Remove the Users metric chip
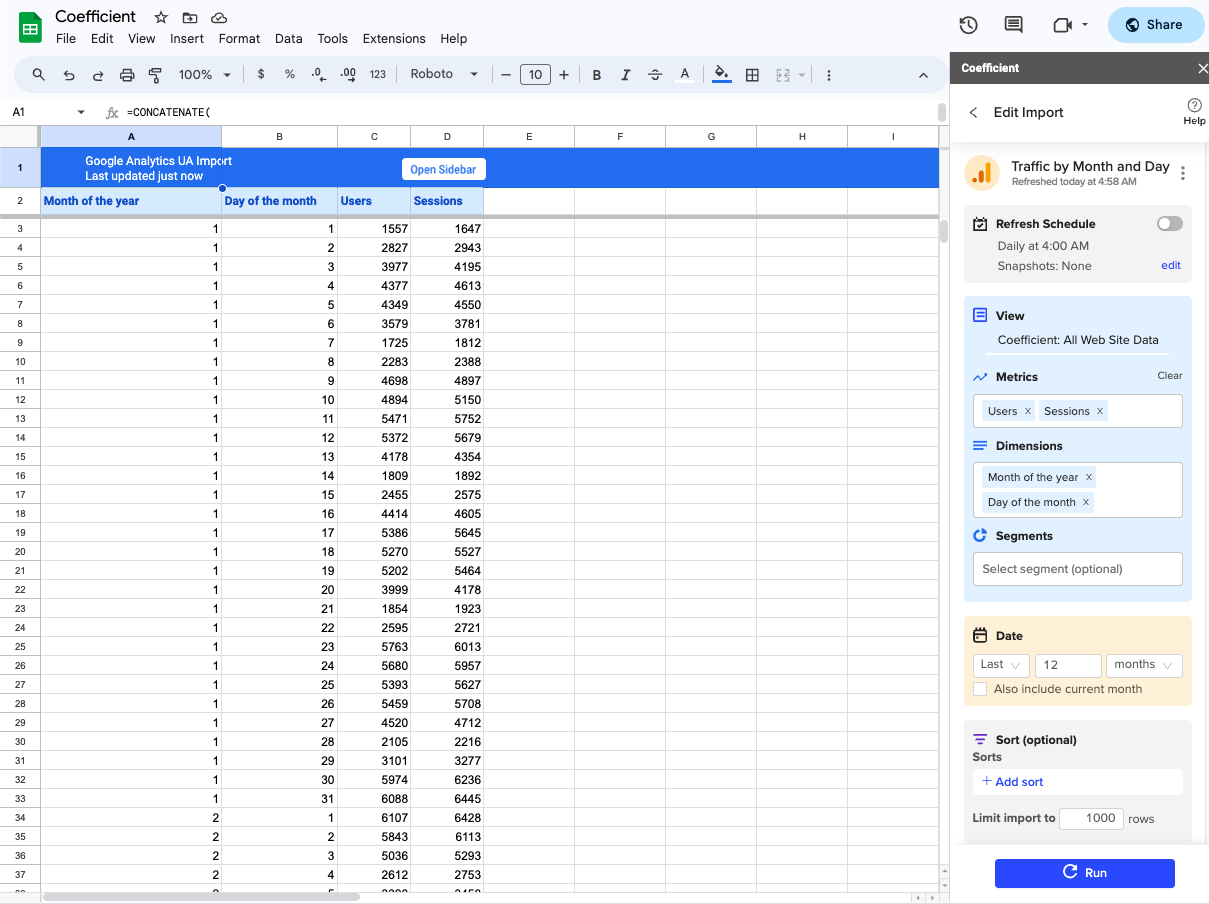 1027,411
